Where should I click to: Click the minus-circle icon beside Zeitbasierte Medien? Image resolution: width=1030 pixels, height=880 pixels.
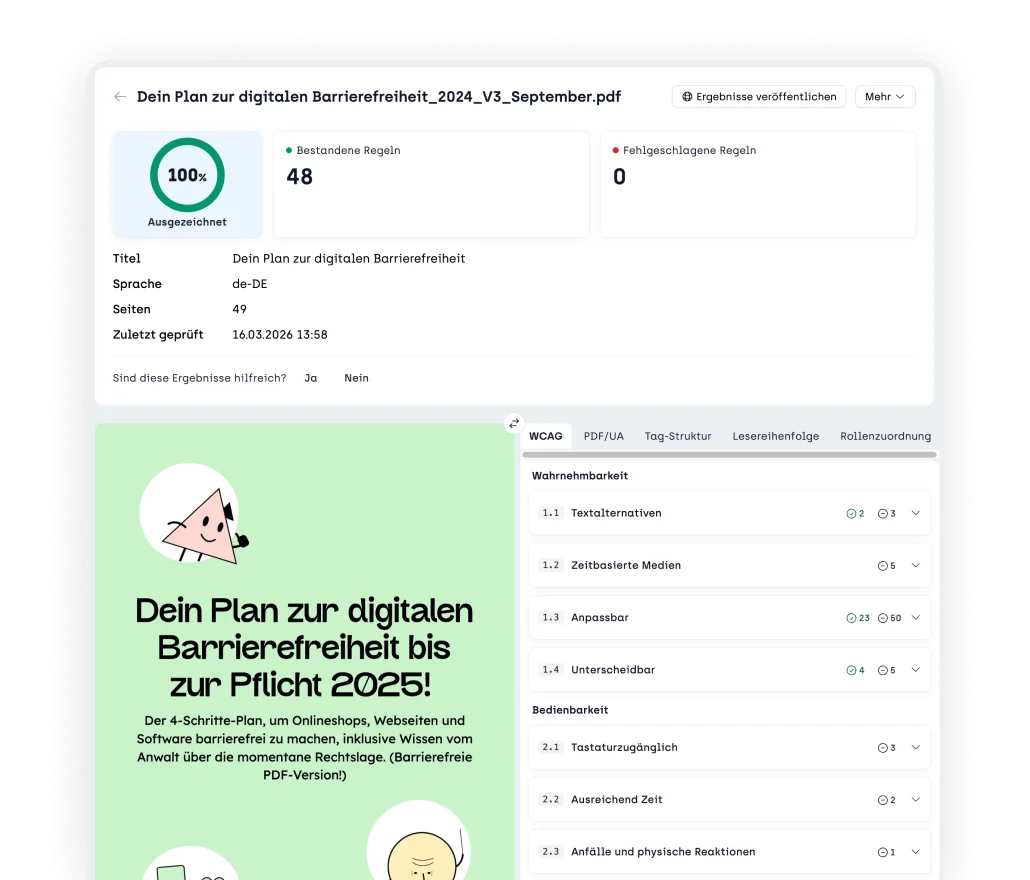pos(881,565)
